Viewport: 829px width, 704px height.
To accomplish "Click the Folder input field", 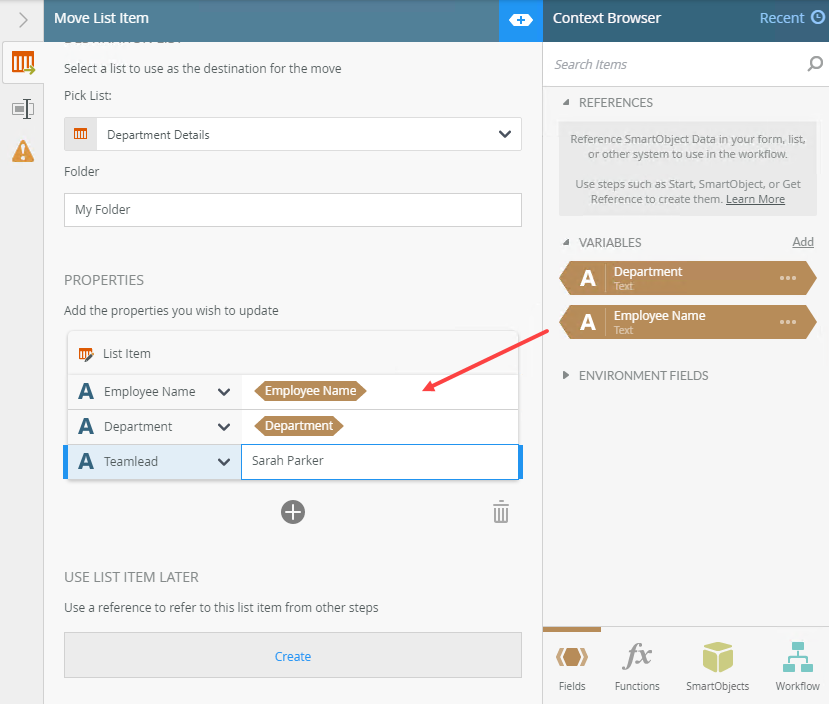I will click(x=293, y=210).
